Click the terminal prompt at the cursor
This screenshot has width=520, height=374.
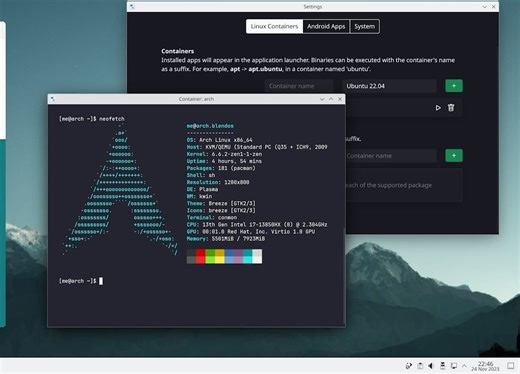[x=101, y=281]
